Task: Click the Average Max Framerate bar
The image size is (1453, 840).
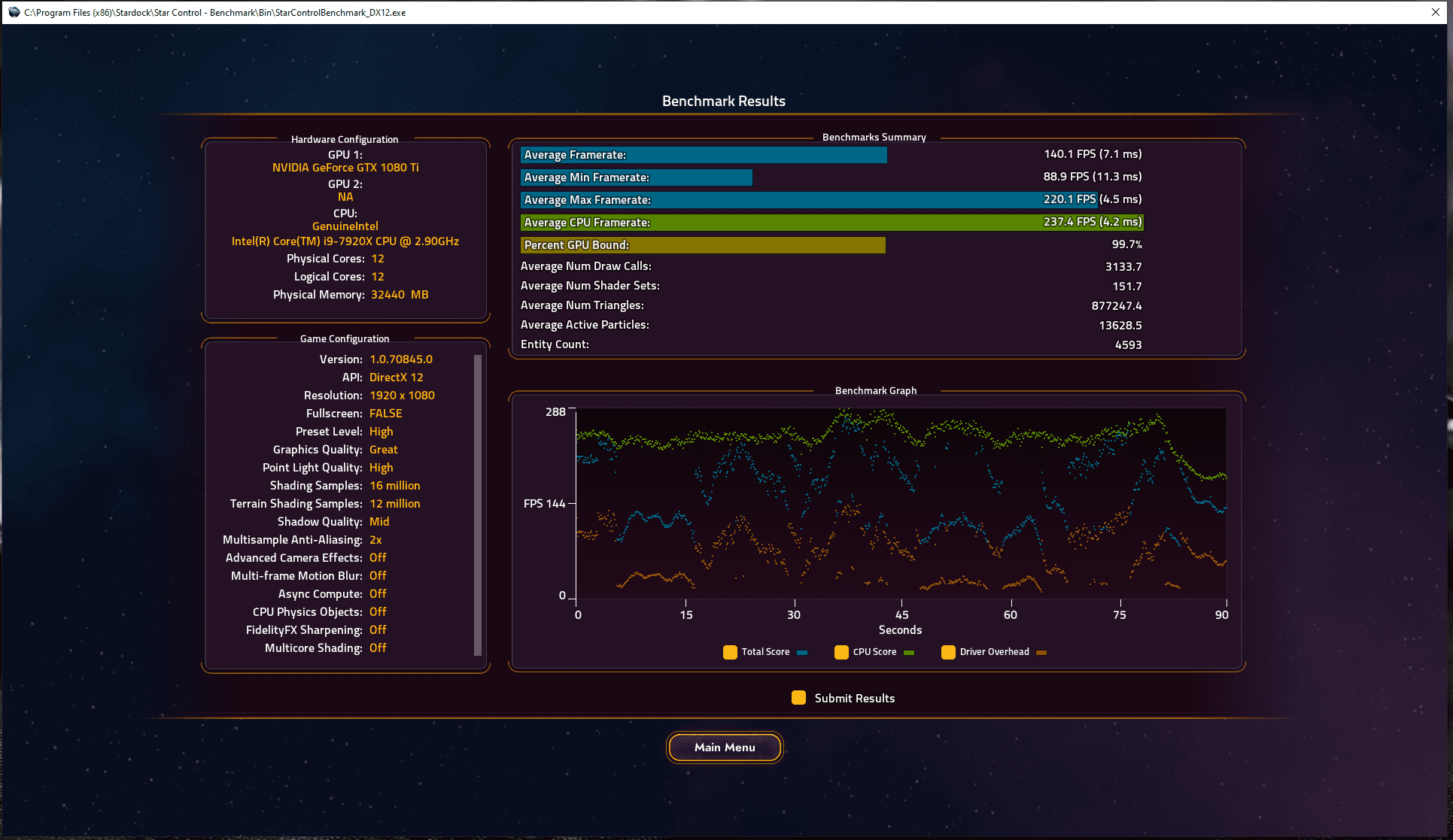Action: [x=809, y=200]
